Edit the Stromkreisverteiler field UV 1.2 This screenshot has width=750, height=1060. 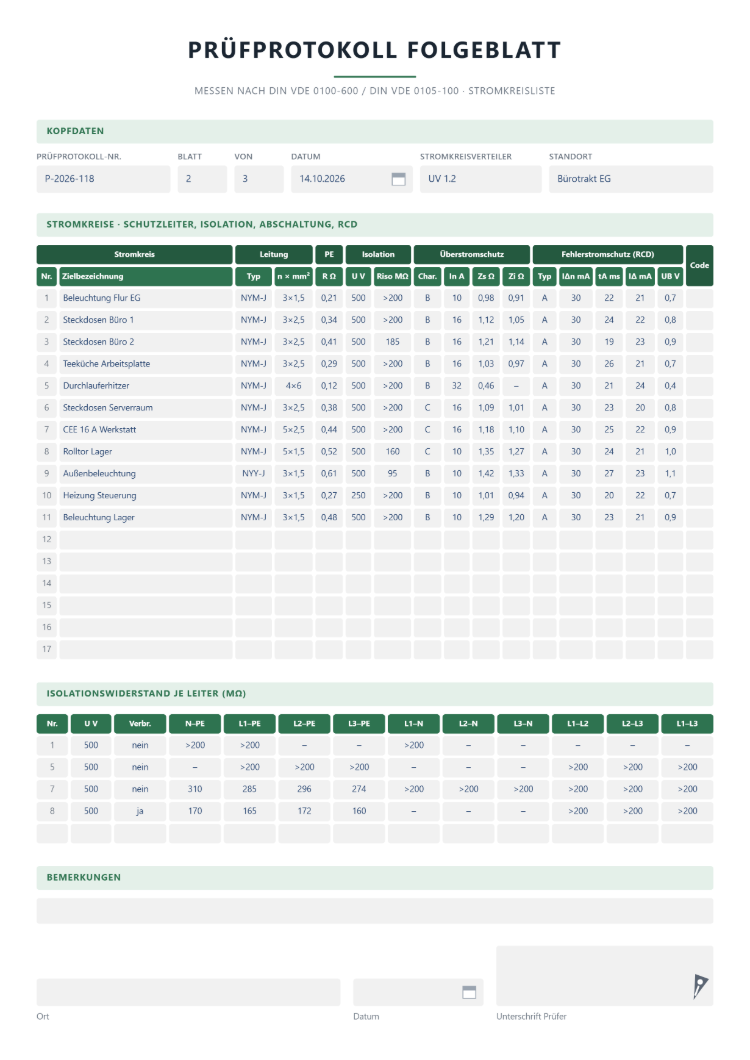click(x=481, y=179)
